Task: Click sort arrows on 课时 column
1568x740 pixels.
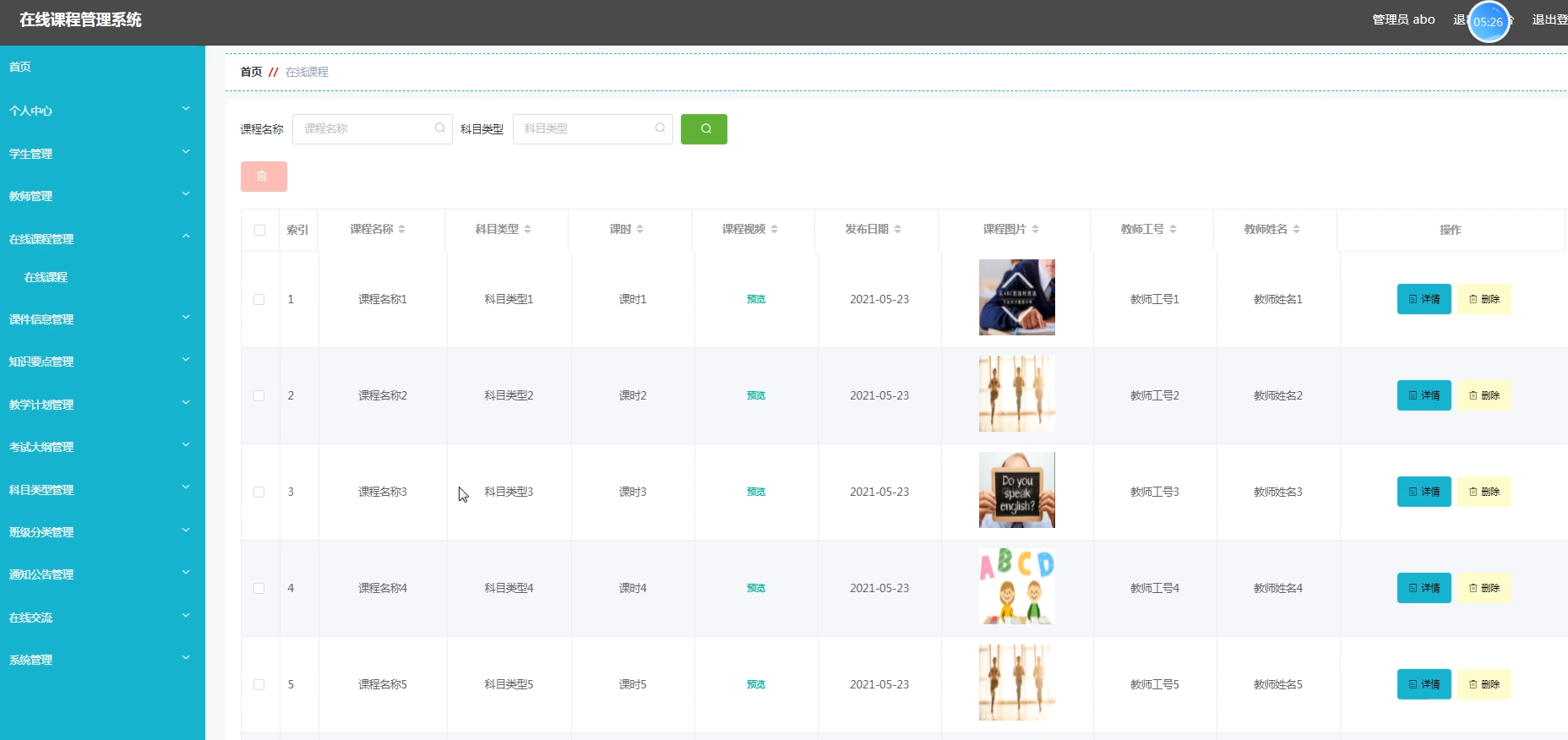Action: (x=640, y=229)
